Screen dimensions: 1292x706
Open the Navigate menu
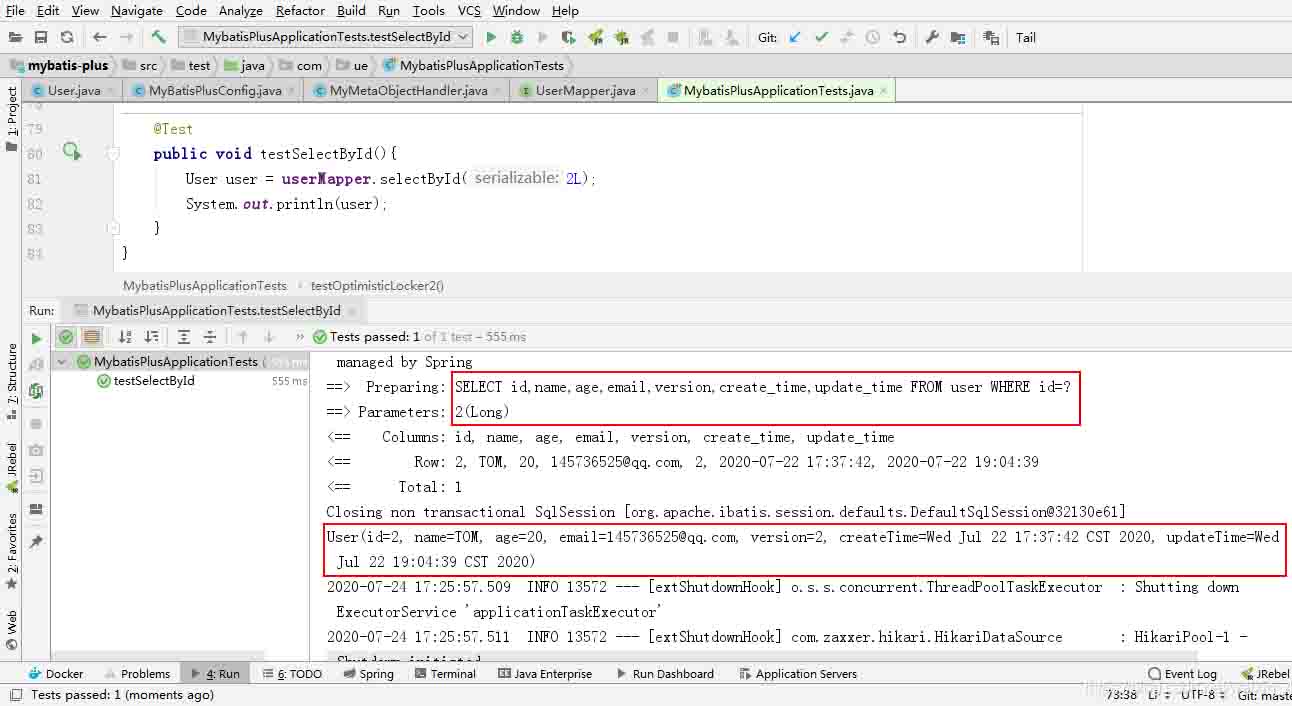[136, 10]
